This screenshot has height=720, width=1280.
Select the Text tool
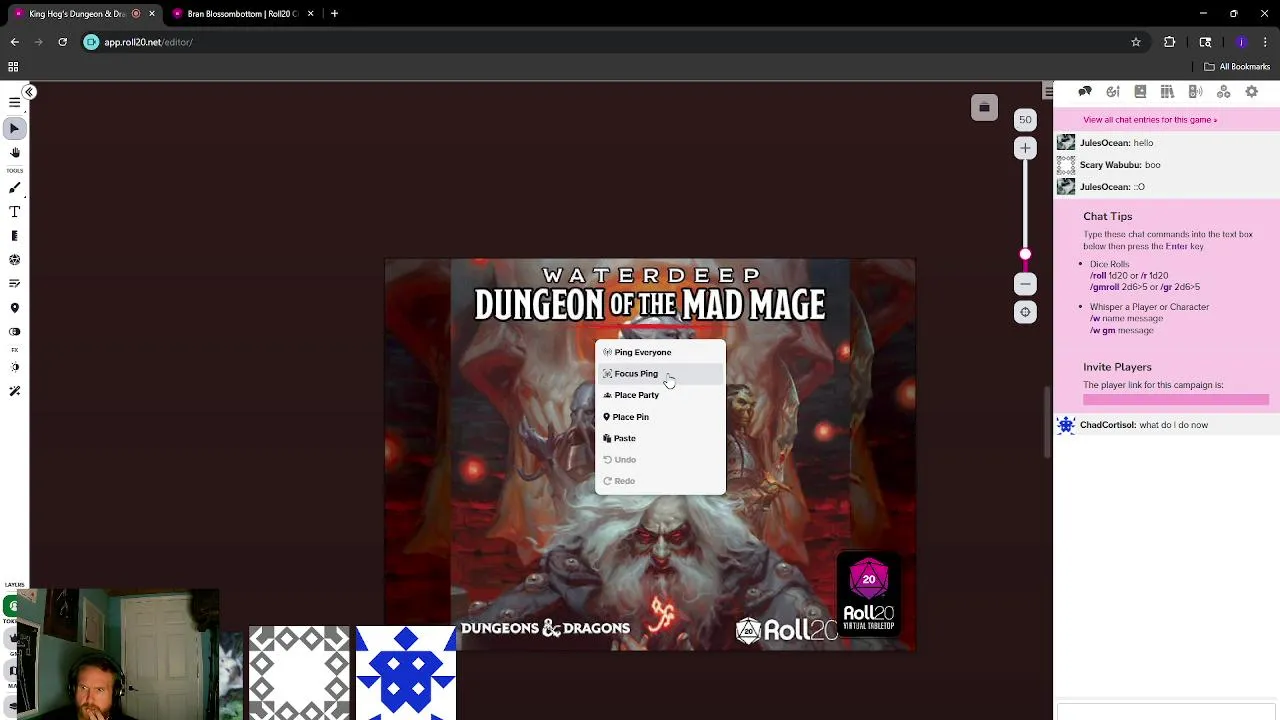15,212
